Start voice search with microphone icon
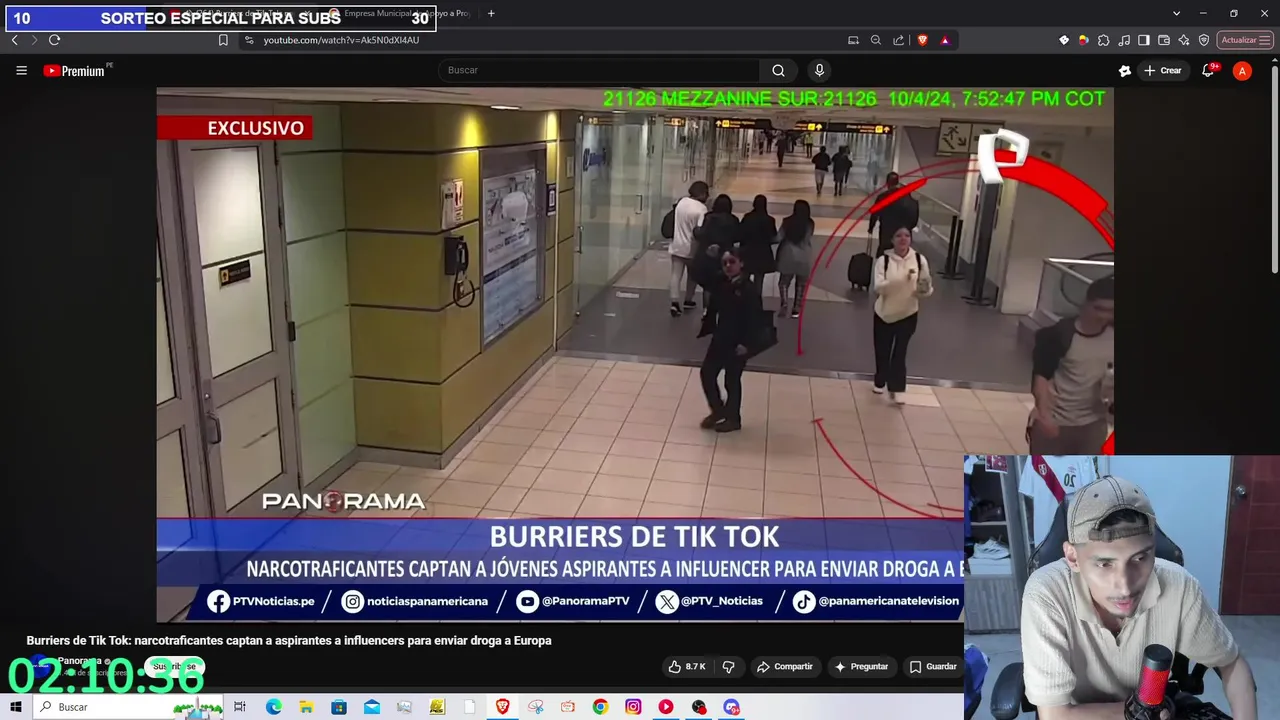This screenshot has width=1280, height=720. (819, 70)
